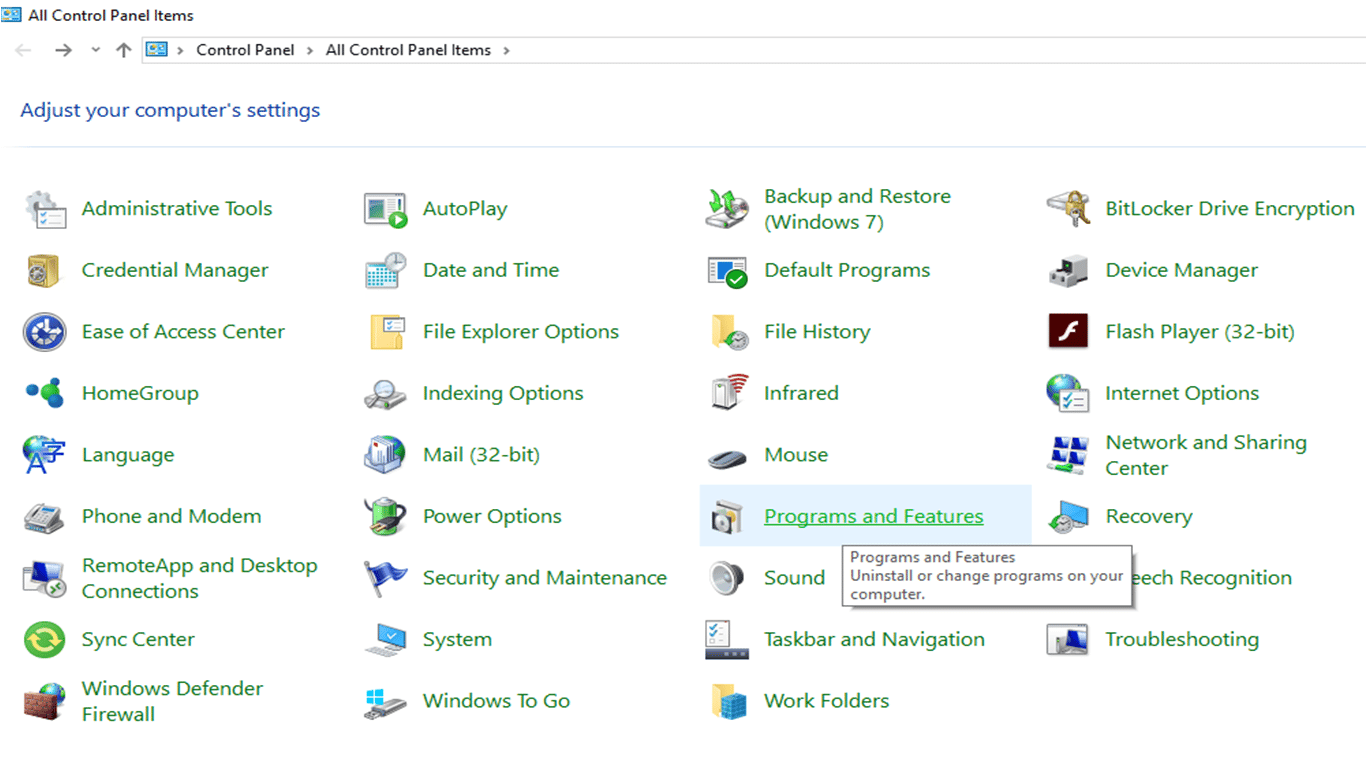Open the Security and Maintenance flag icon
The image size is (1367, 770).
click(x=385, y=578)
